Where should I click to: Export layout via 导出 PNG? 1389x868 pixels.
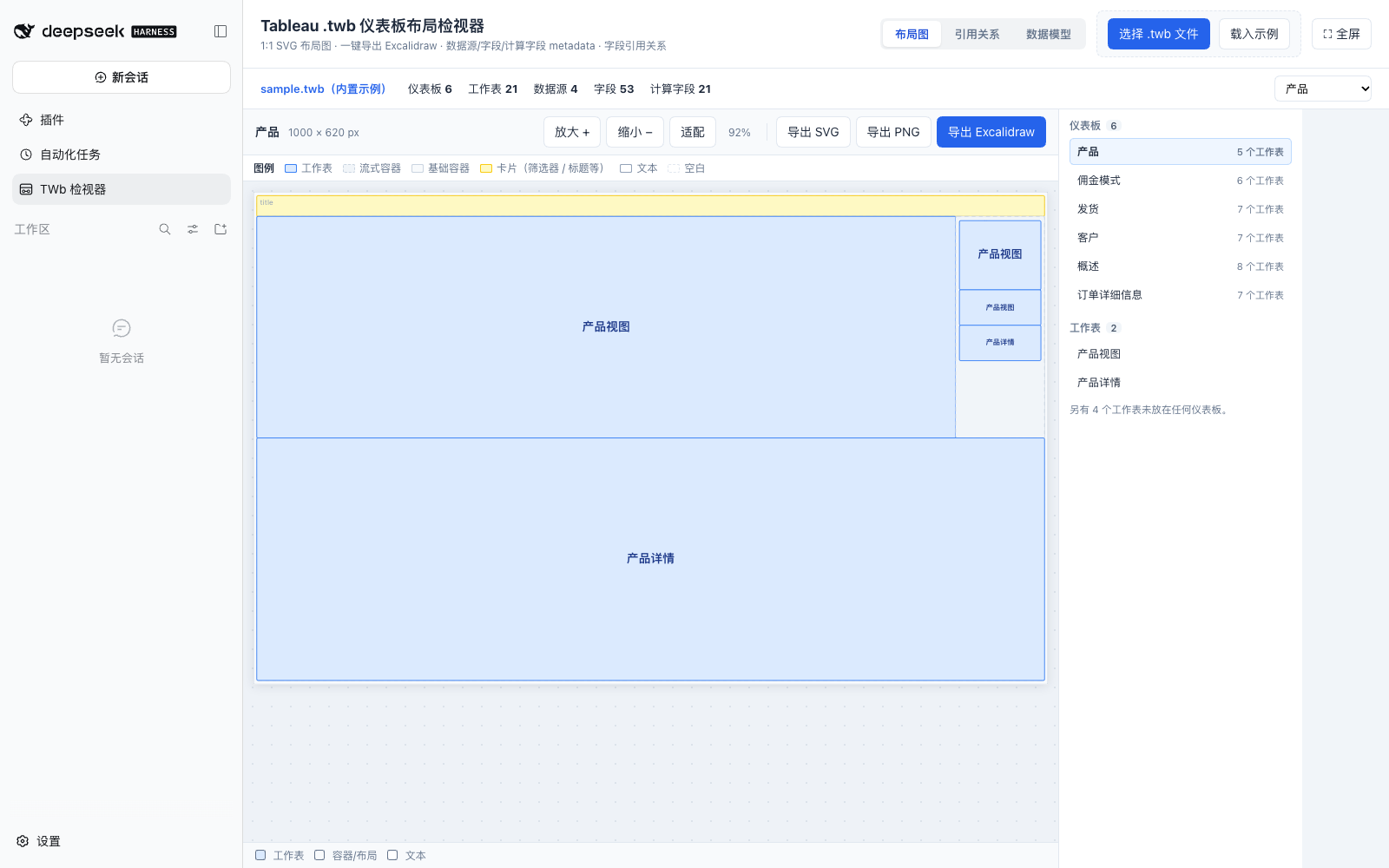pos(893,132)
